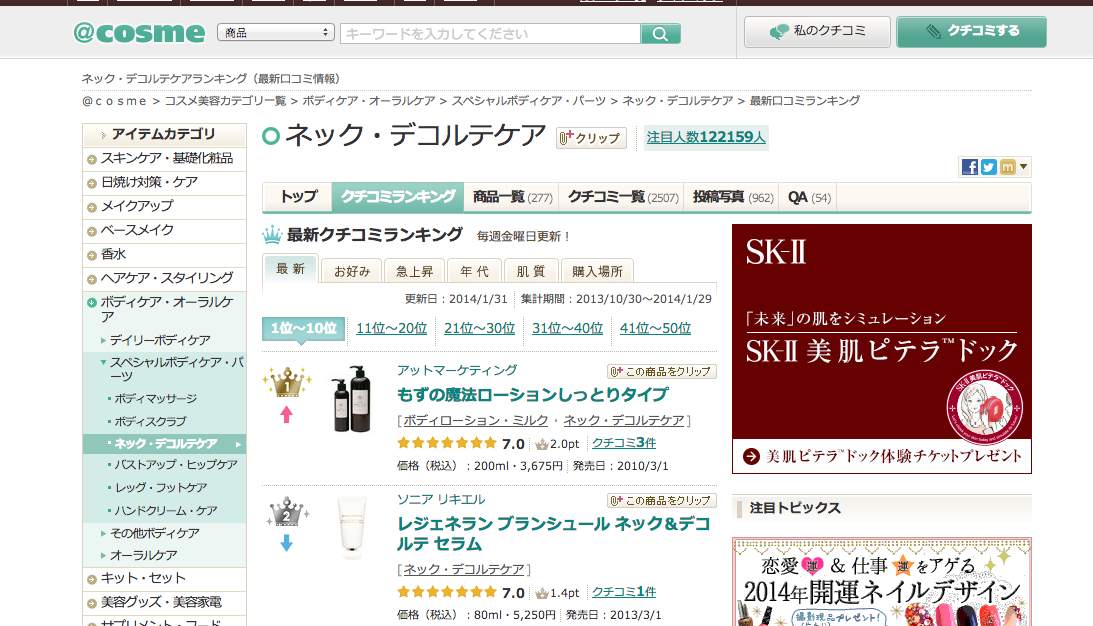Open 香水 category
Viewport: 1093px width, 626px height.
(165, 254)
